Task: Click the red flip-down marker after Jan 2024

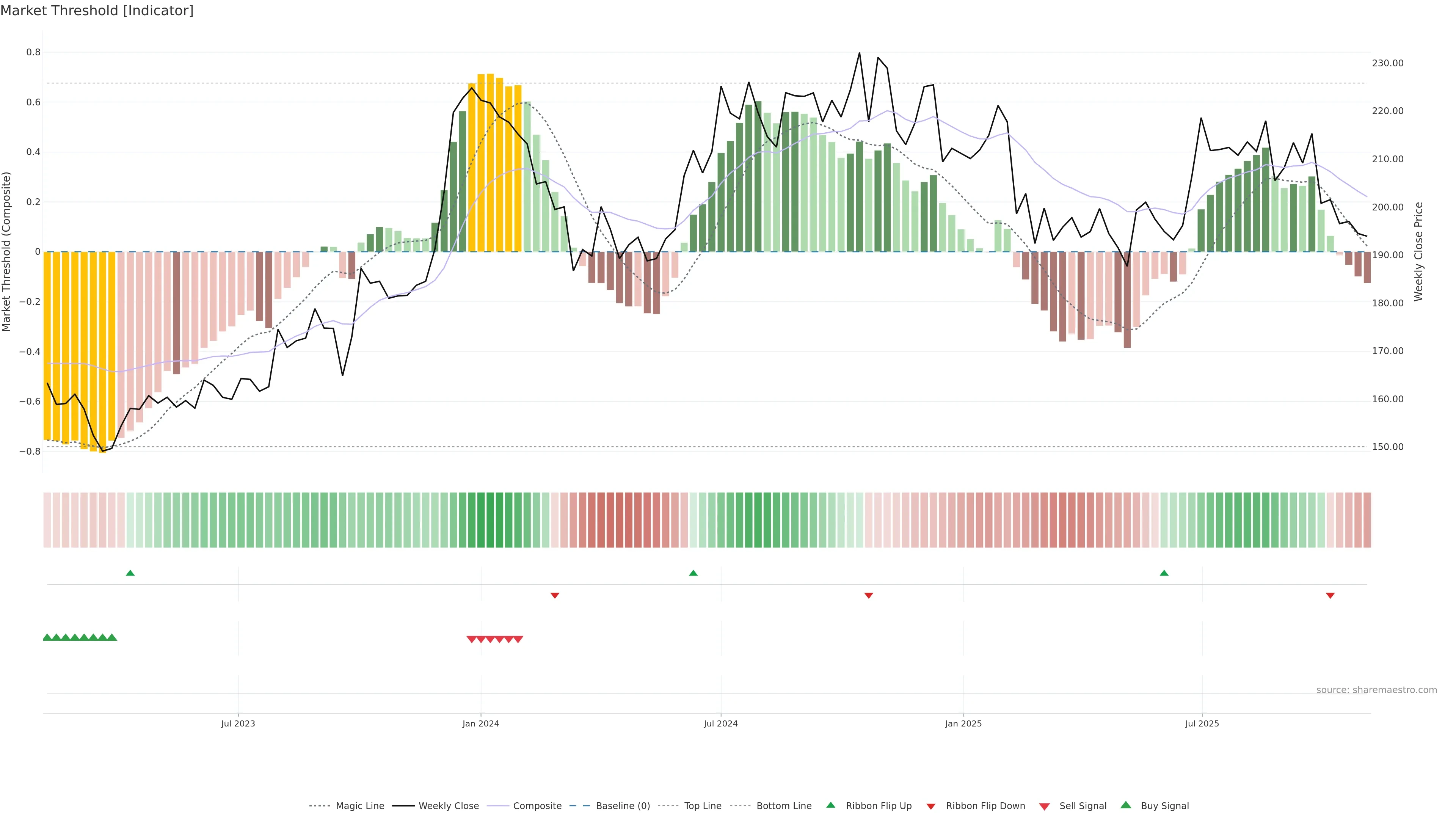Action: click(555, 595)
